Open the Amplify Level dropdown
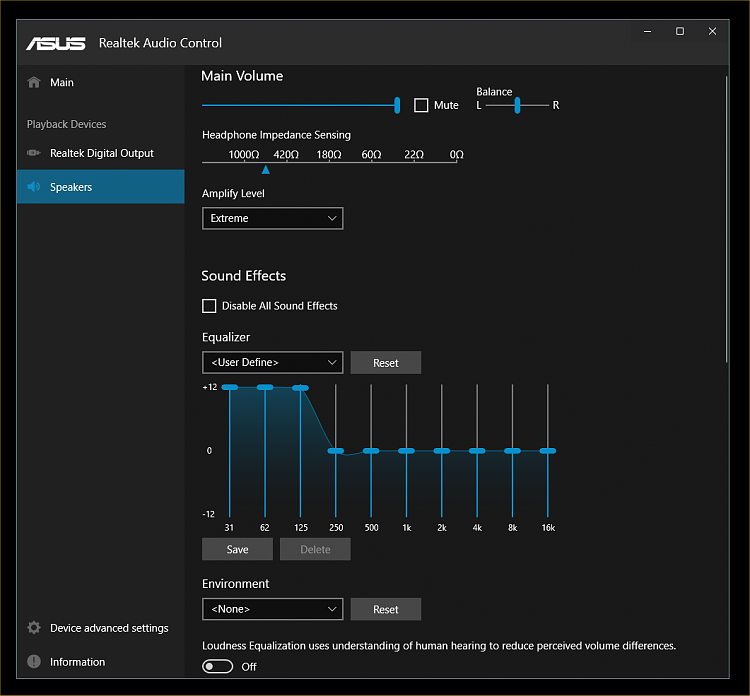750x696 pixels. click(272, 218)
